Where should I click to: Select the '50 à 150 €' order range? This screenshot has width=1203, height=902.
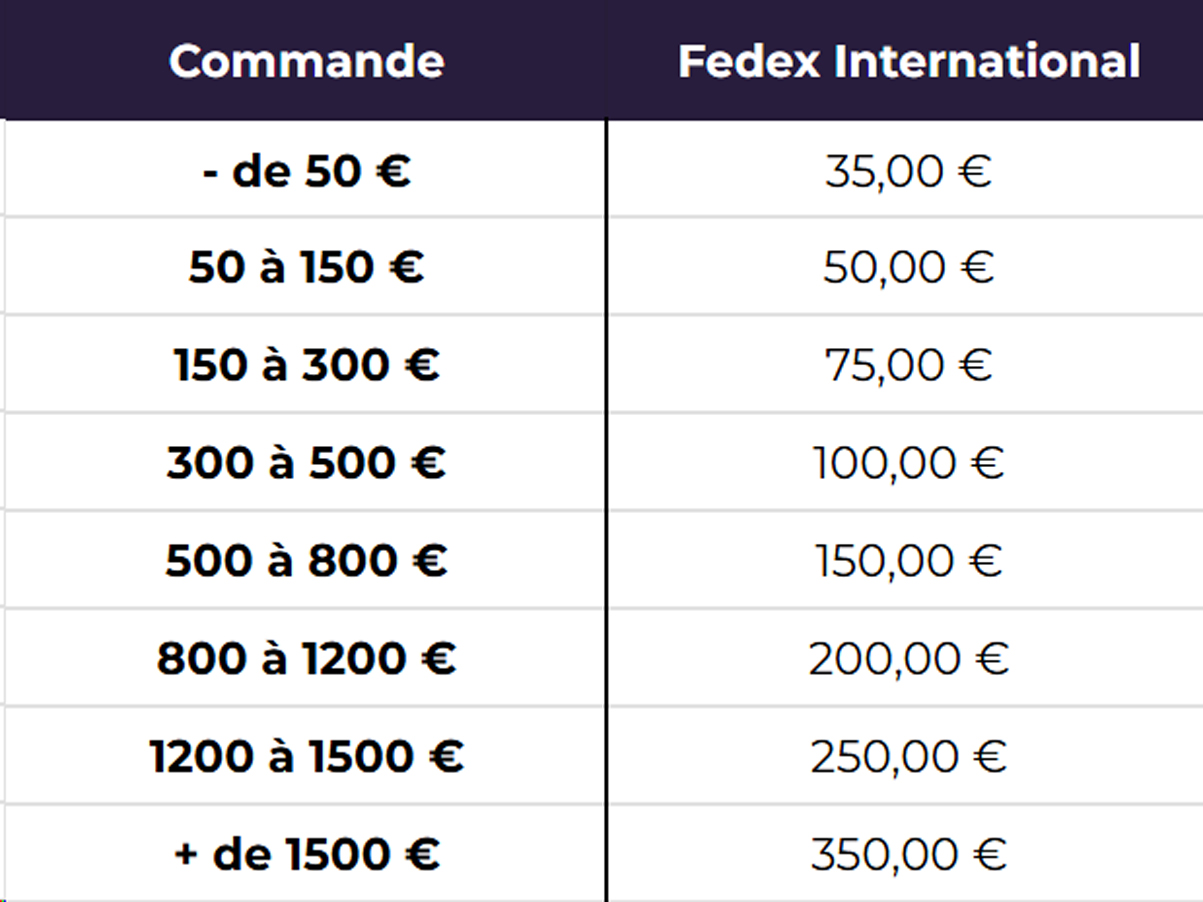(x=306, y=267)
